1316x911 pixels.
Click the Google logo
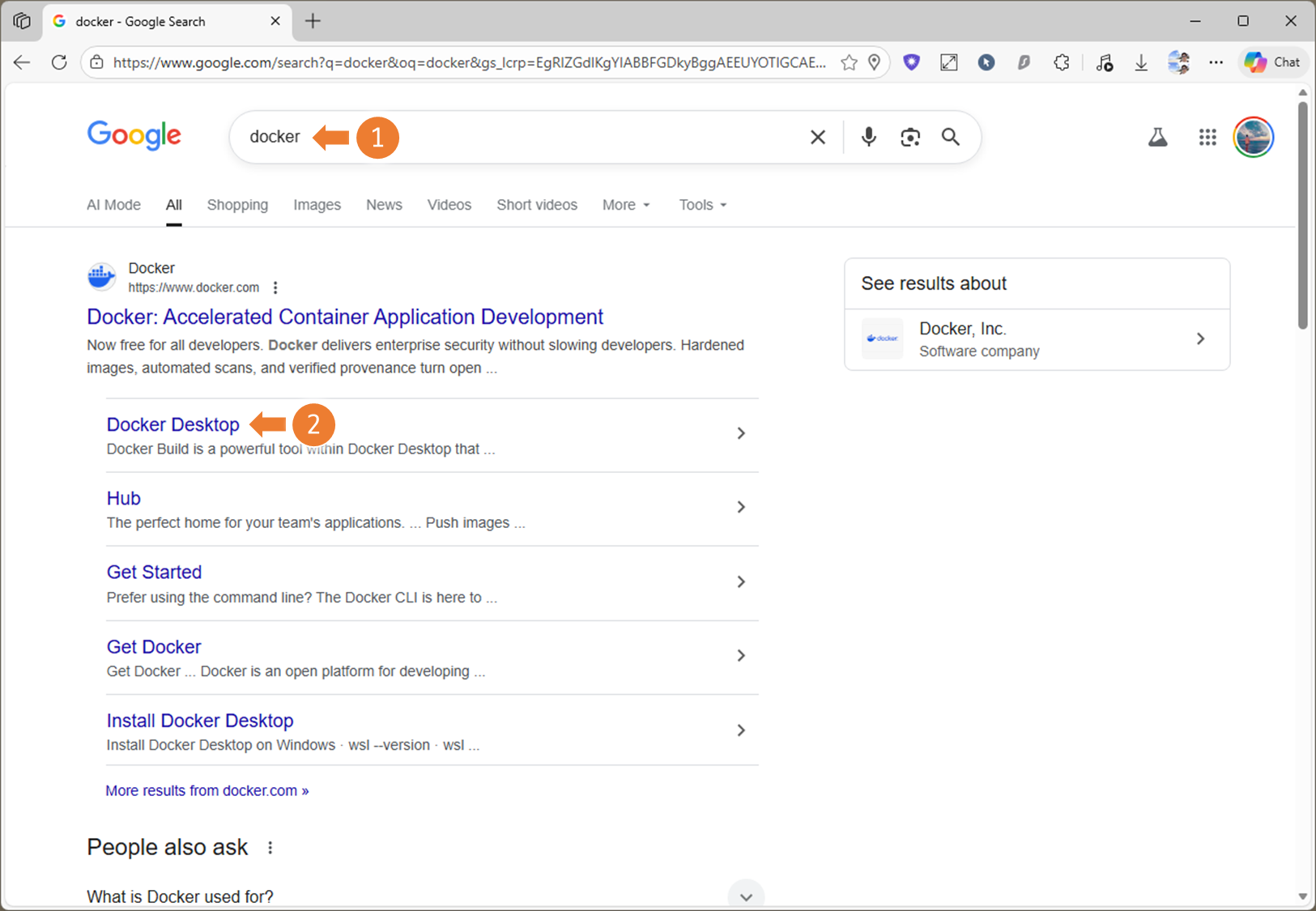click(x=134, y=135)
